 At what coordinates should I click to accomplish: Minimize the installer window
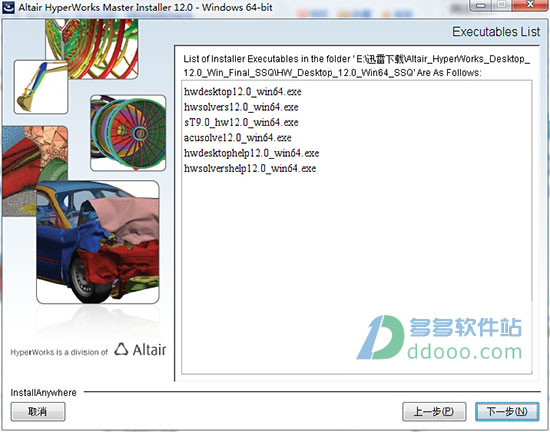point(482,5)
